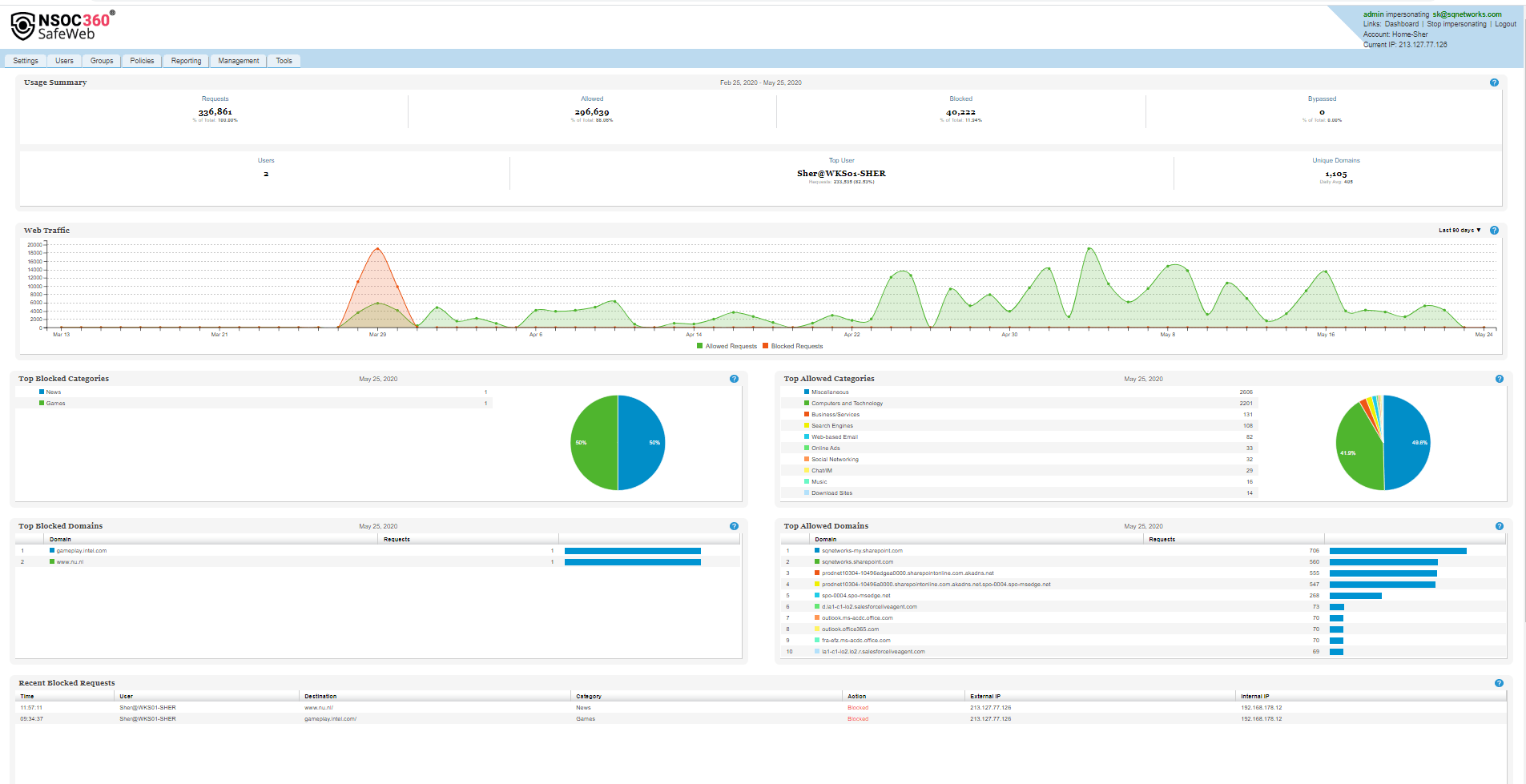Click the gameplay.intel.com blocked domain row
The image size is (1526, 784).
pos(81,551)
